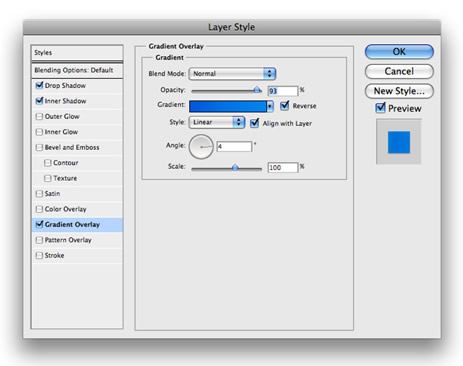
Task: Click the Opacity slider handle
Action: [257, 90]
